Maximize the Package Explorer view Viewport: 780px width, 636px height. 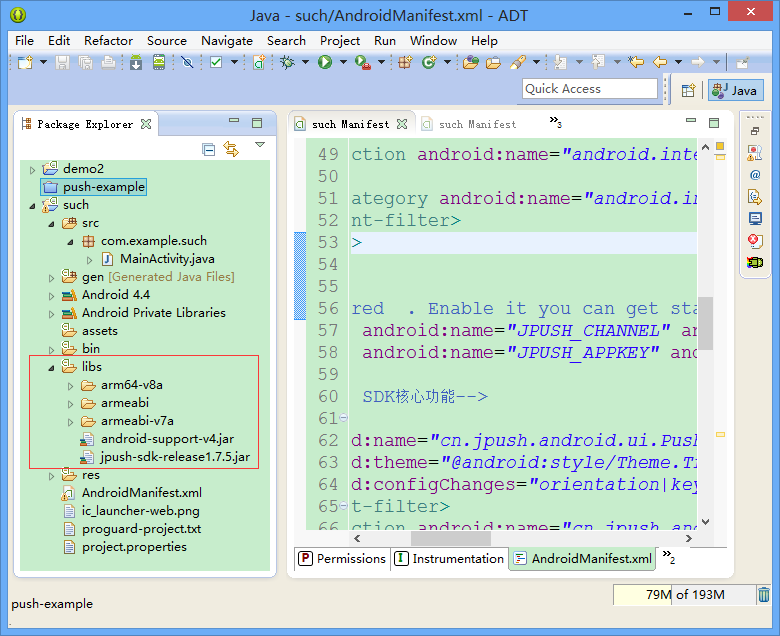[257, 123]
